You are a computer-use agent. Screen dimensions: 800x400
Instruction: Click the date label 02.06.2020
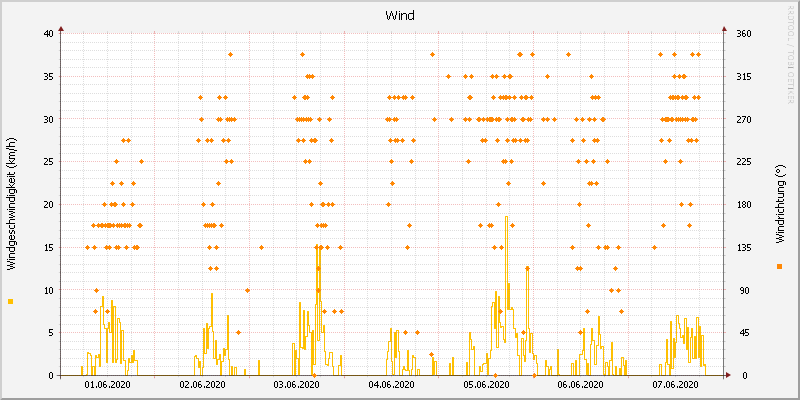[203, 384]
